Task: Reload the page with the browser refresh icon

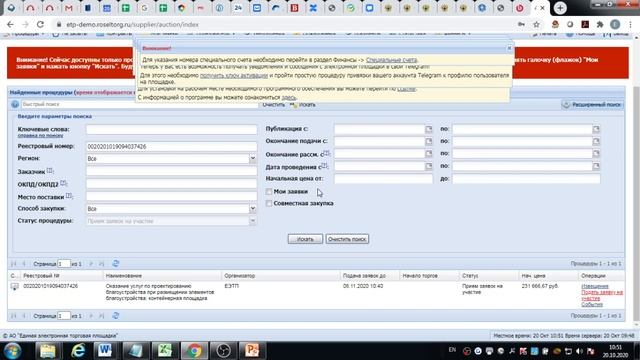Action: coord(40,24)
